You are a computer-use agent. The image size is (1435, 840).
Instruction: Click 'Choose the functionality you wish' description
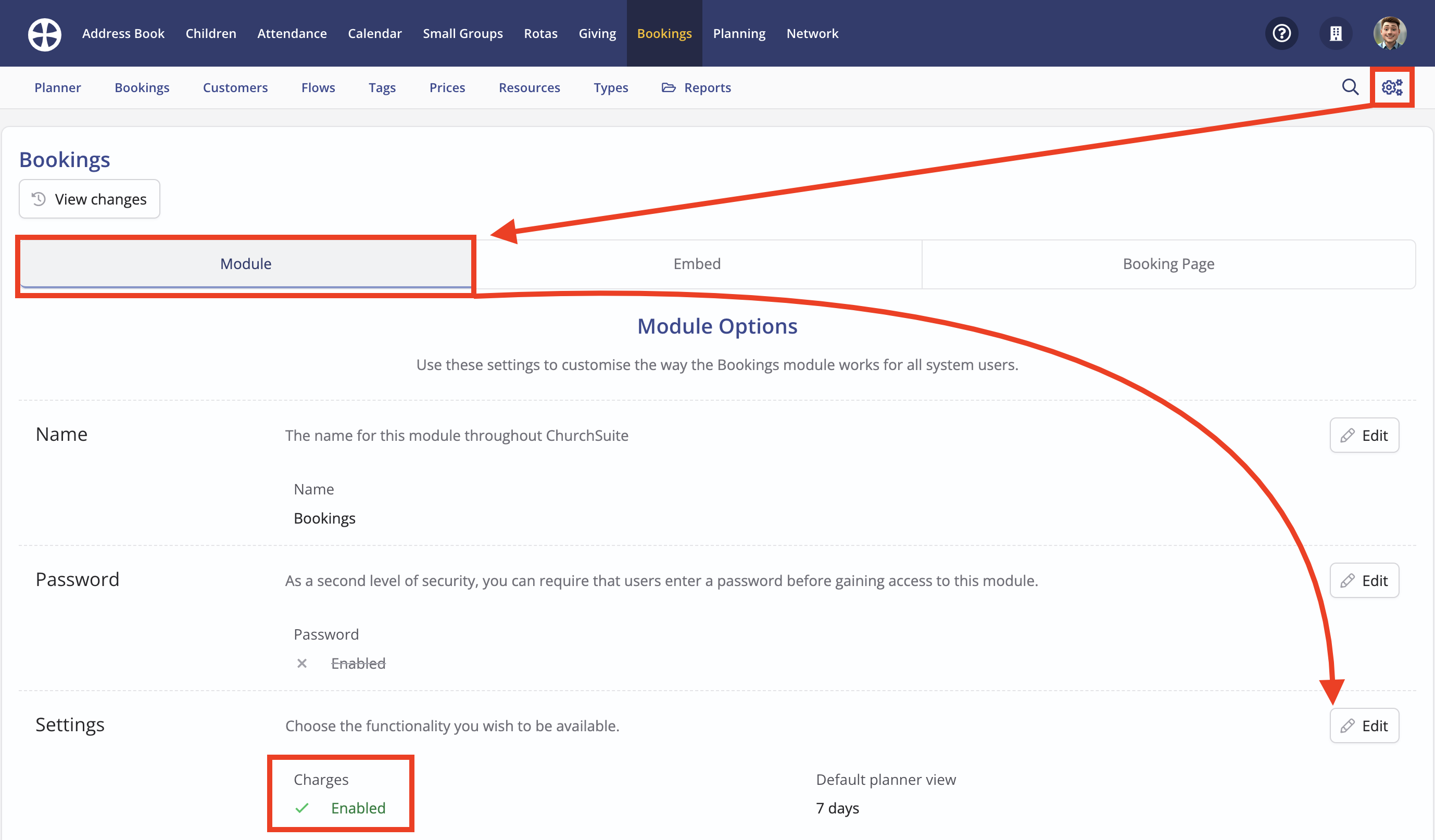click(x=452, y=726)
